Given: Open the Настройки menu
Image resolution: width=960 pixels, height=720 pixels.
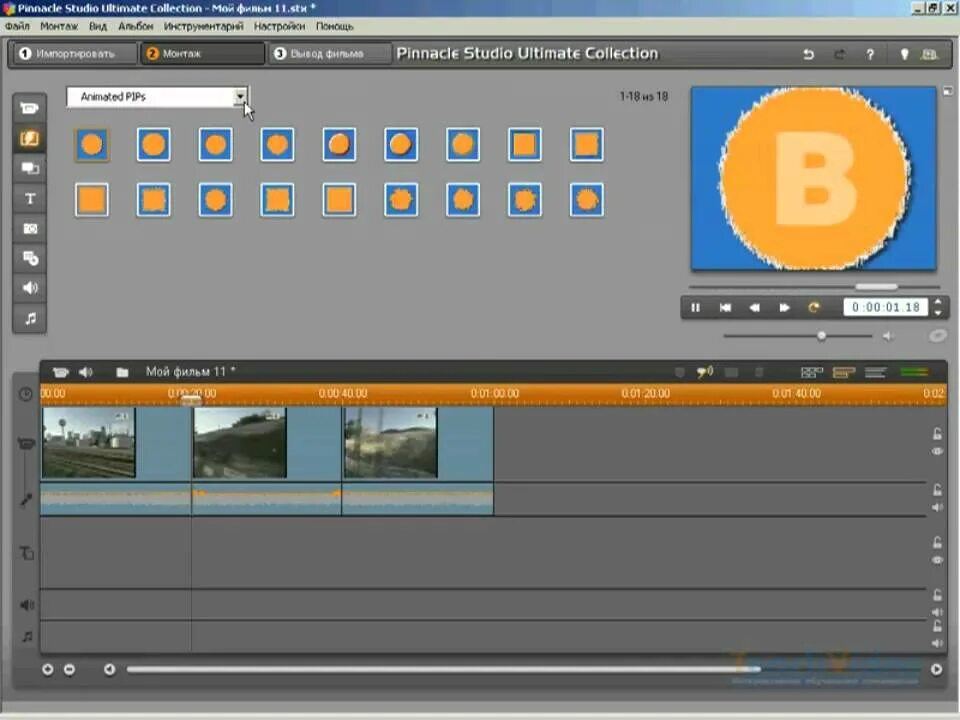Looking at the screenshot, I should click(279, 26).
